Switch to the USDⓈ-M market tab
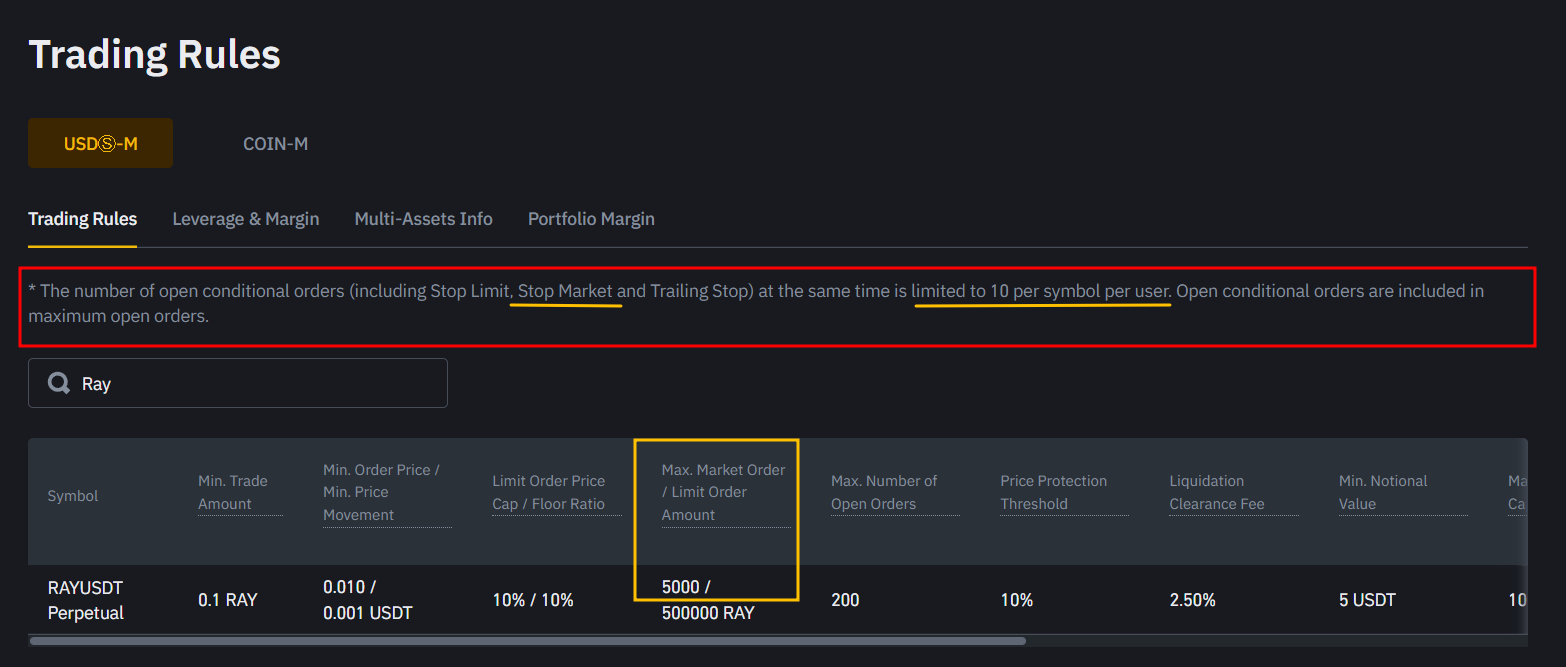Image resolution: width=1566 pixels, height=667 pixels. pyautogui.click(x=100, y=143)
